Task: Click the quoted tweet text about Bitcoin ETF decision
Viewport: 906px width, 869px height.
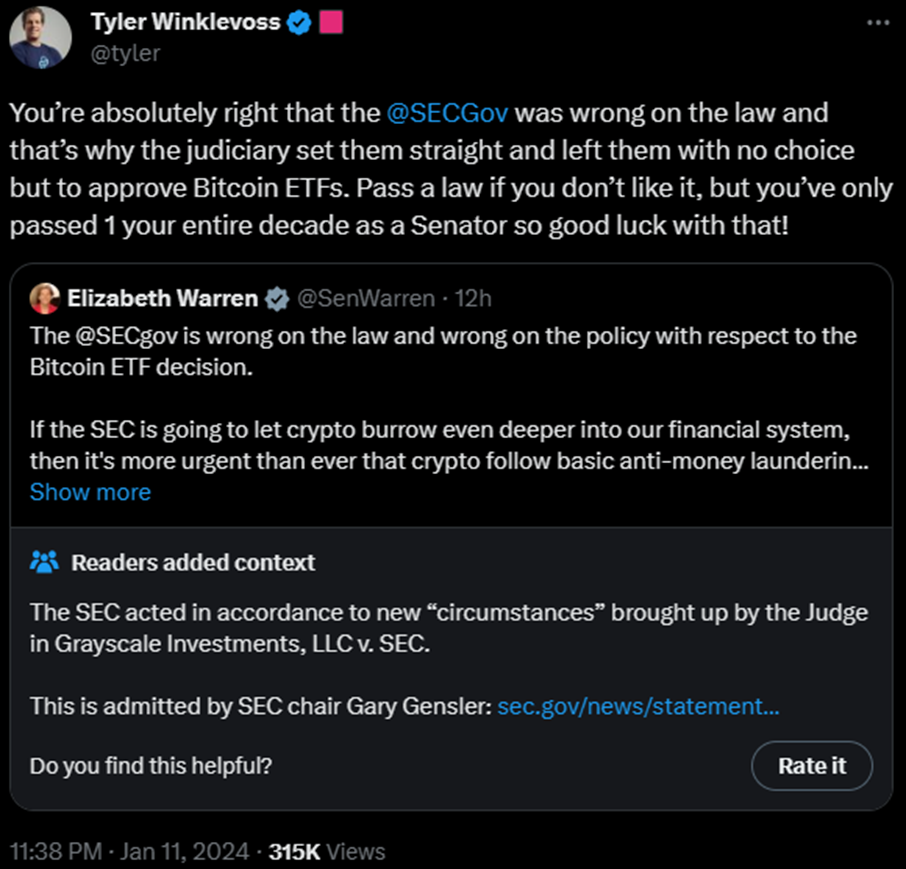Action: 443,352
